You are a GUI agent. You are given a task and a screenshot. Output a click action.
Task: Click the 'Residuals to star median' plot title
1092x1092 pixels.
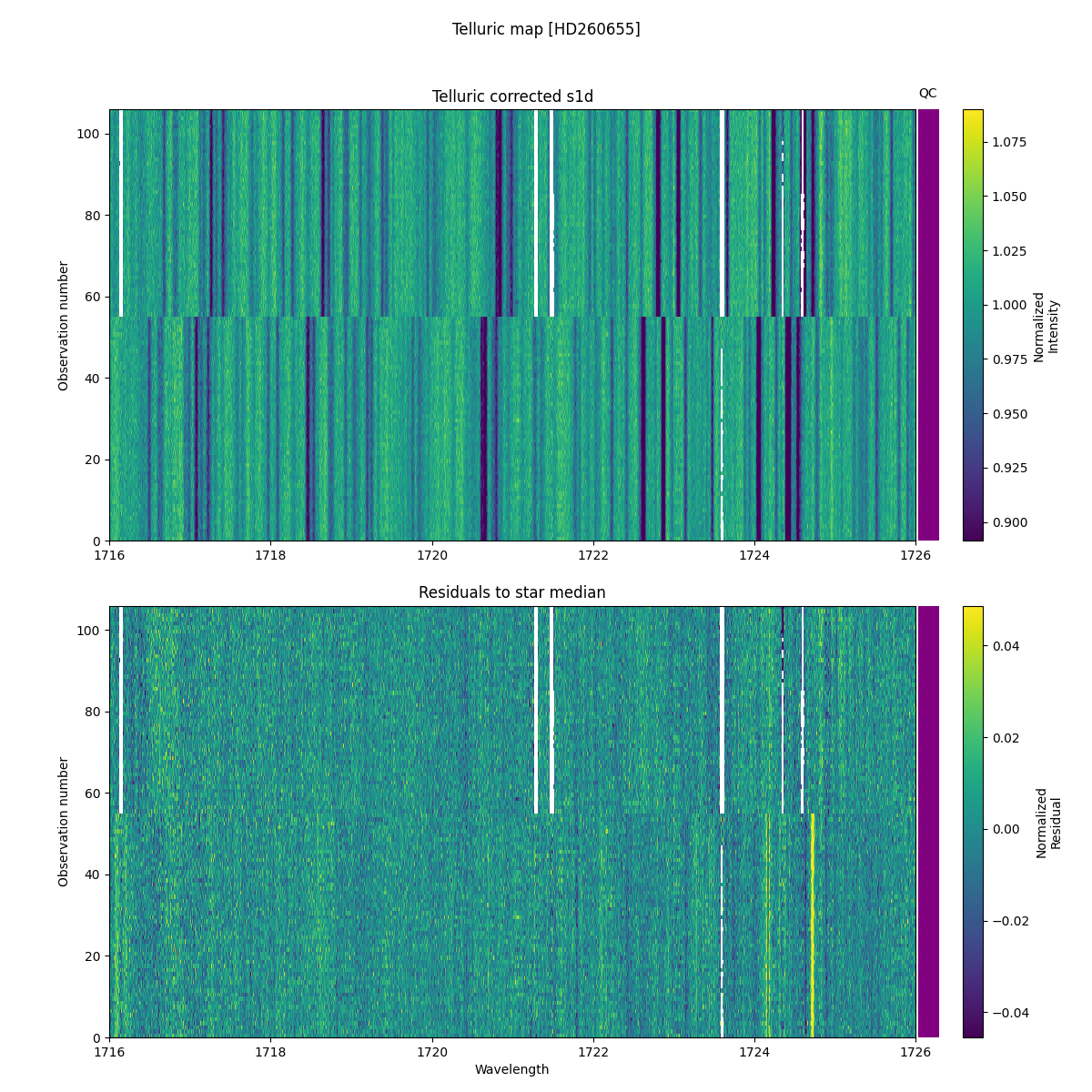[512, 592]
